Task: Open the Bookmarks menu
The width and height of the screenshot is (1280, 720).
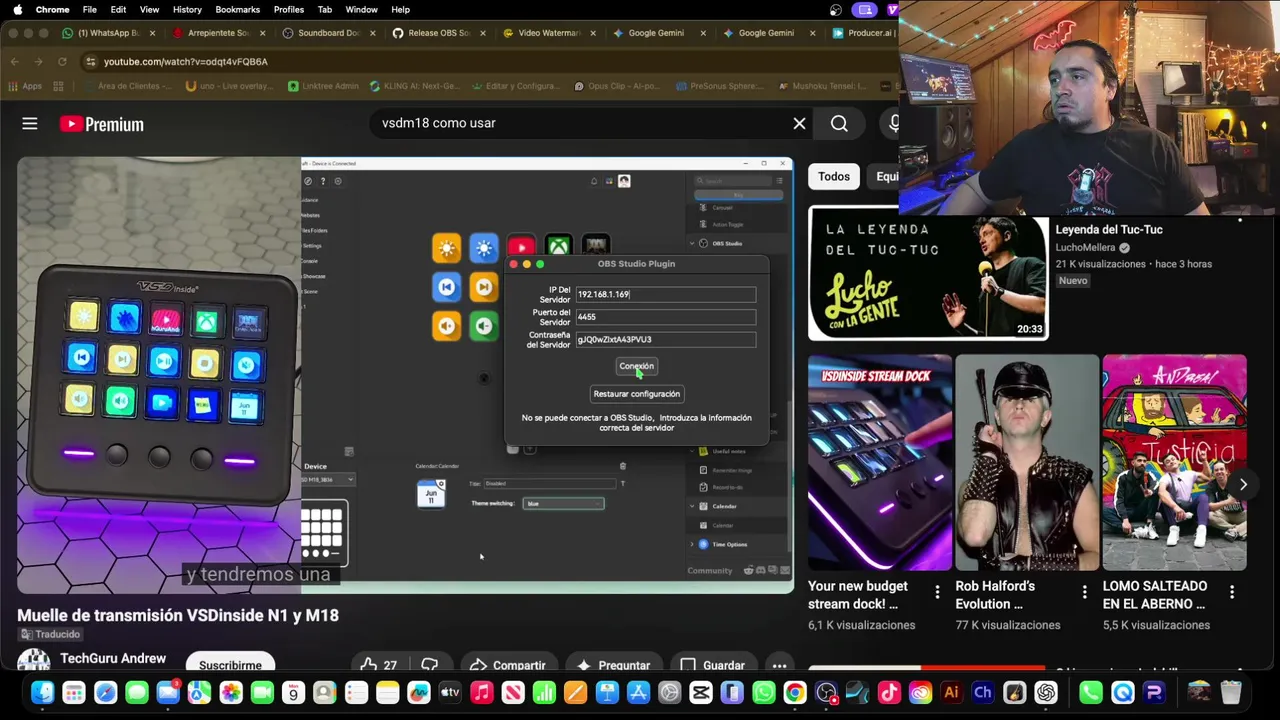Action: coord(237,9)
